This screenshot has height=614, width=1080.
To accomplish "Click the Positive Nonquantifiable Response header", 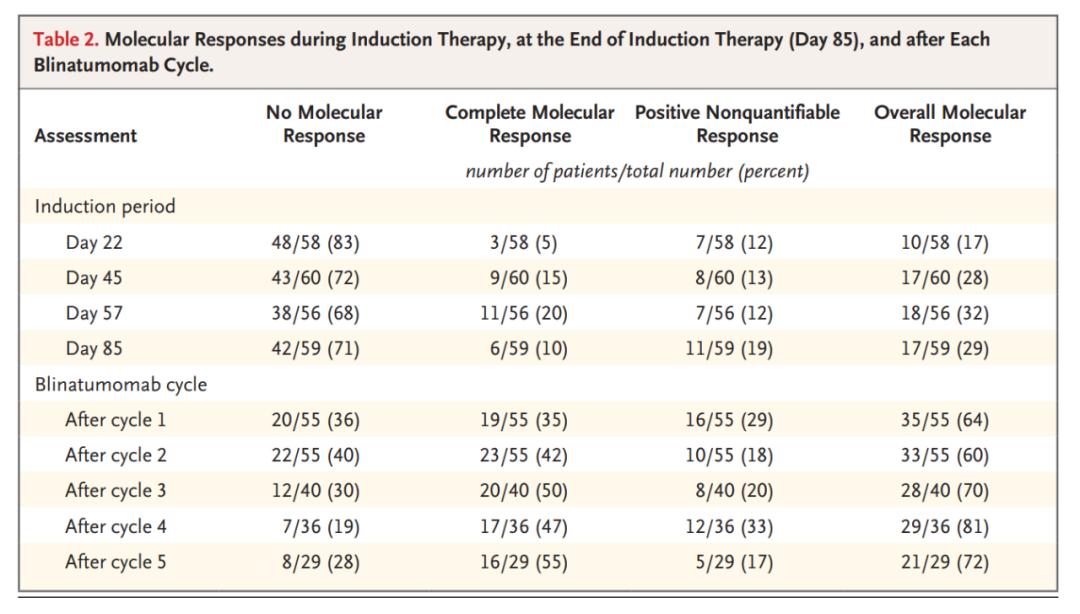I will [737, 125].
